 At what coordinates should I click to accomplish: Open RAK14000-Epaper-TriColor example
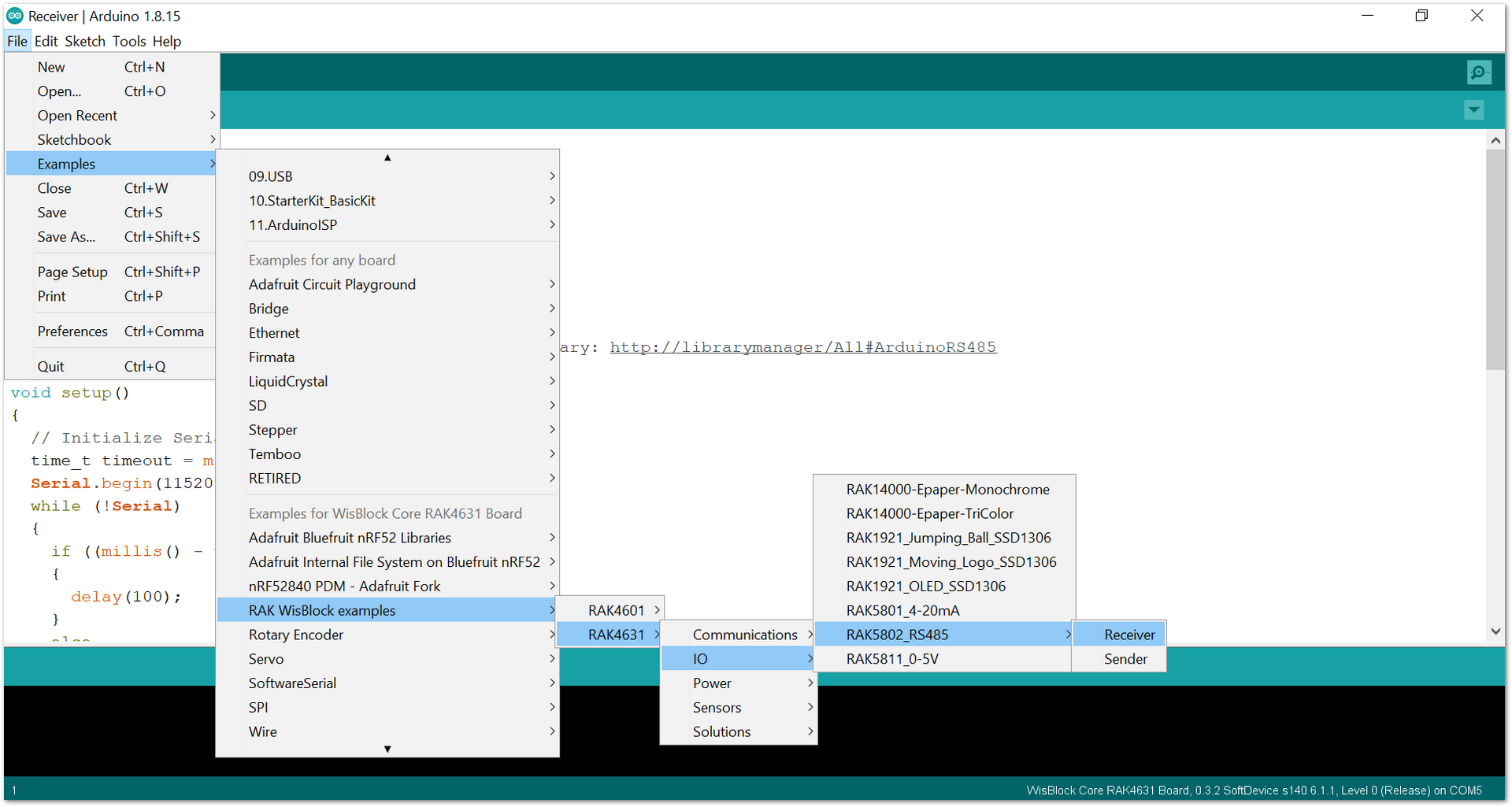coord(944,513)
